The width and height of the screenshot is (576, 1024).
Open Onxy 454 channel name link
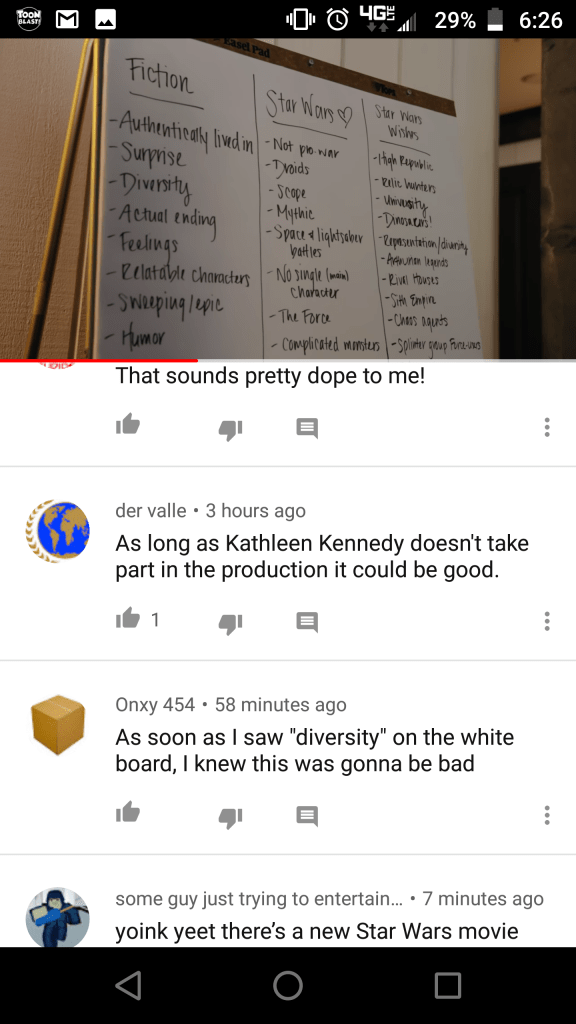coord(155,704)
